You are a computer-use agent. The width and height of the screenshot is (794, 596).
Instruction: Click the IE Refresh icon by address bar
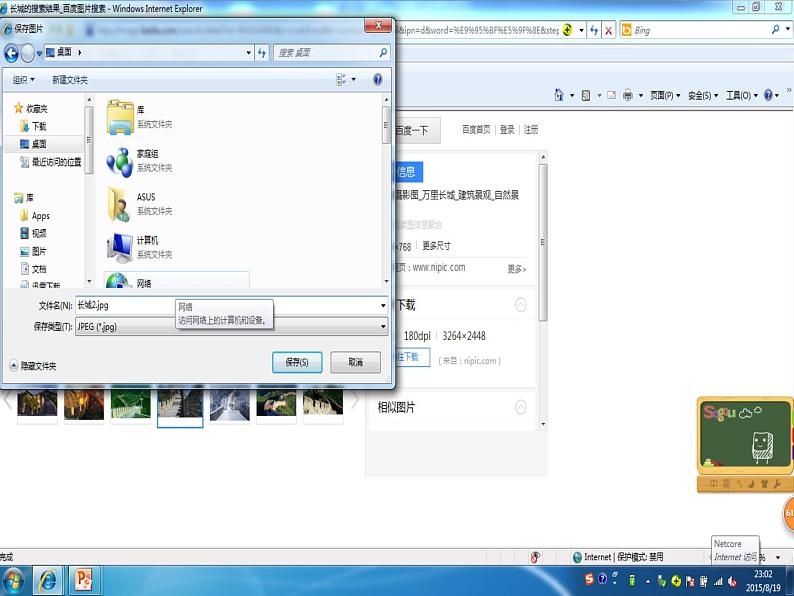click(x=594, y=30)
